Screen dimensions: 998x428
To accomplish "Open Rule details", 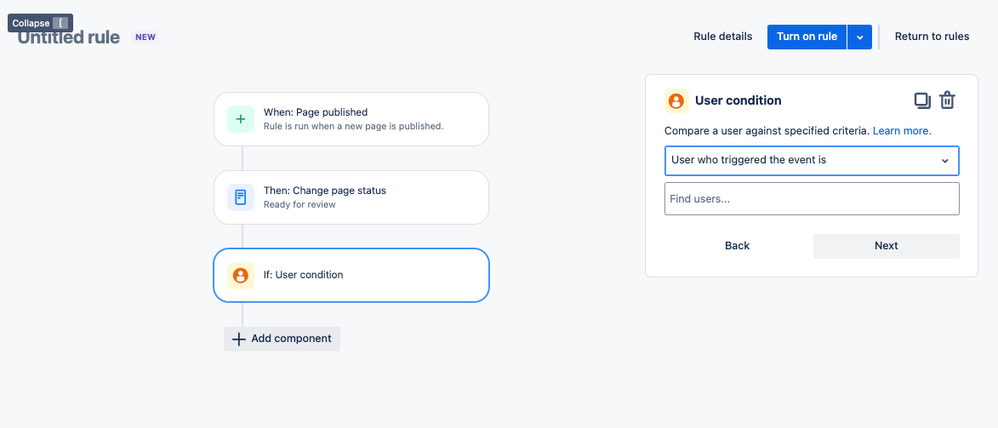I will (722, 37).
